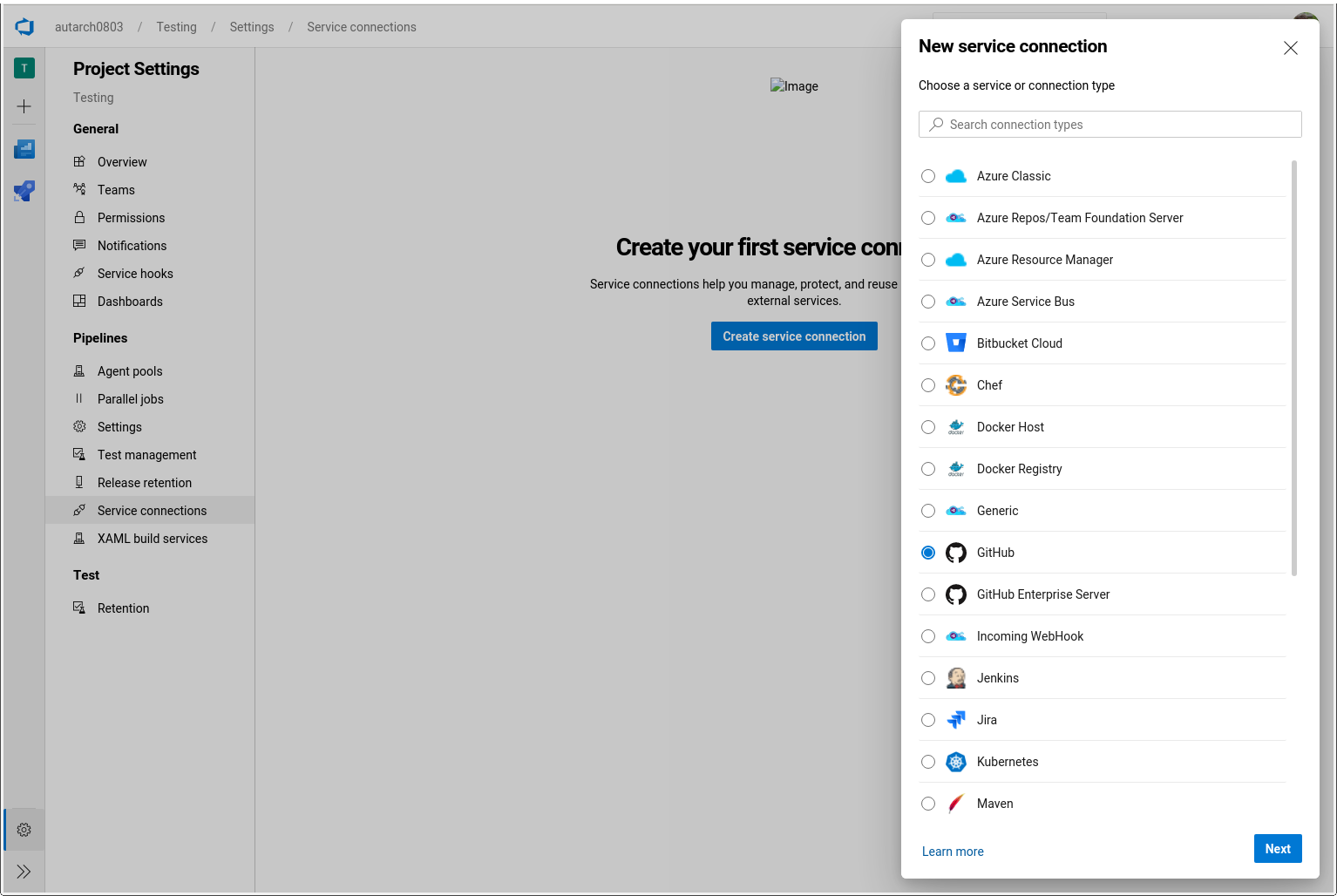Open Release retention settings
1337x896 pixels.
150,483
